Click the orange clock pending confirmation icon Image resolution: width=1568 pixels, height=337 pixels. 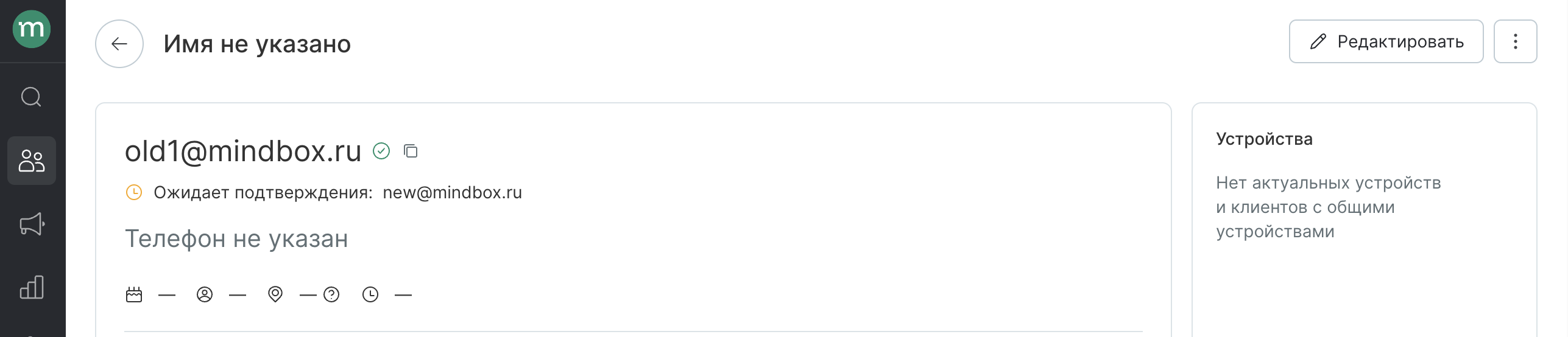coord(134,192)
